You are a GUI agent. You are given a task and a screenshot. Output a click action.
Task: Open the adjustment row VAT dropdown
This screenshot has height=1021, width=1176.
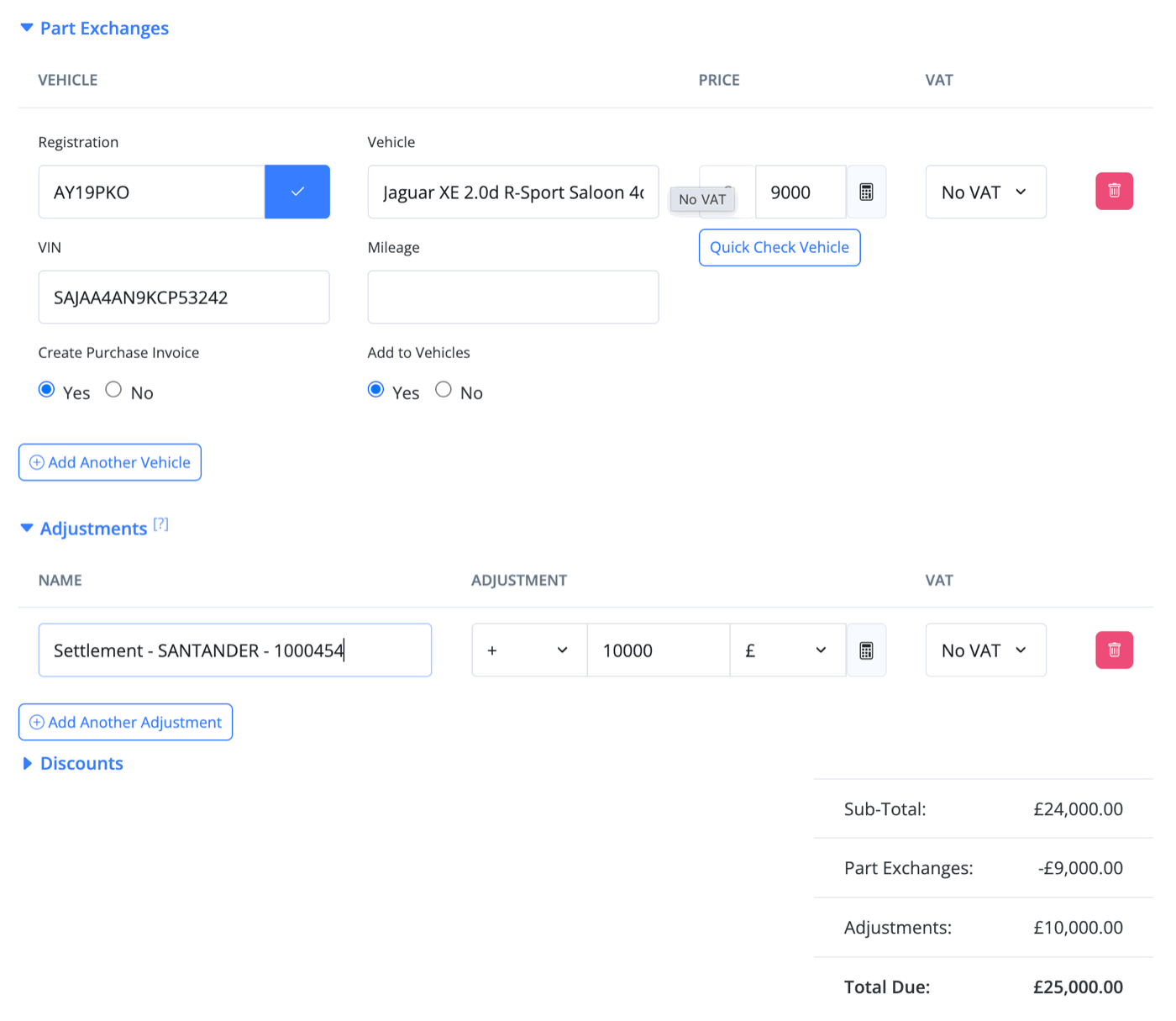click(985, 650)
